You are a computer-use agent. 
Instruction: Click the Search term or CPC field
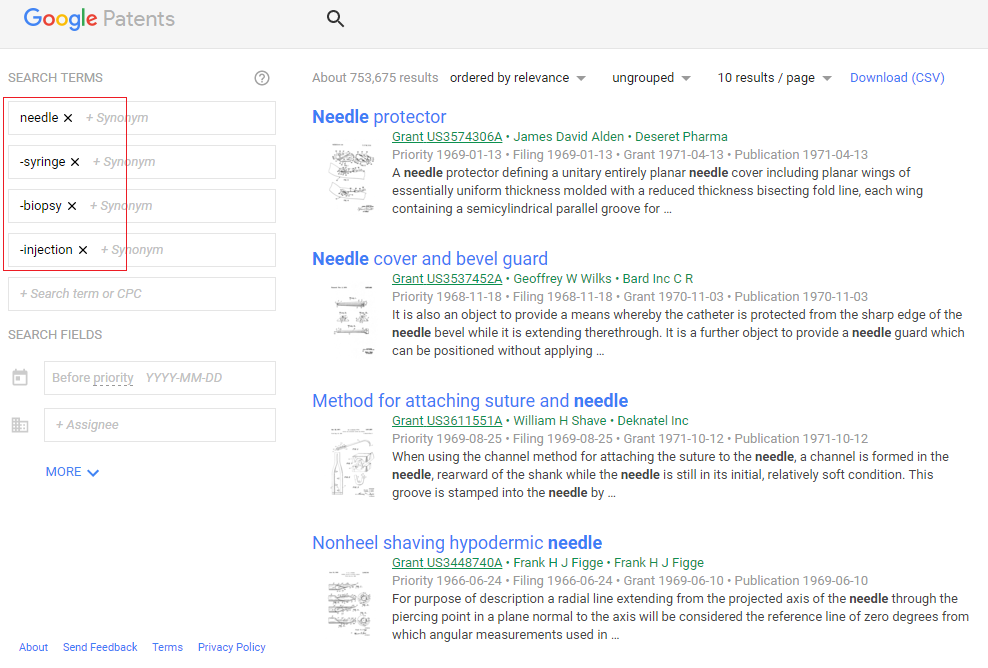142,294
